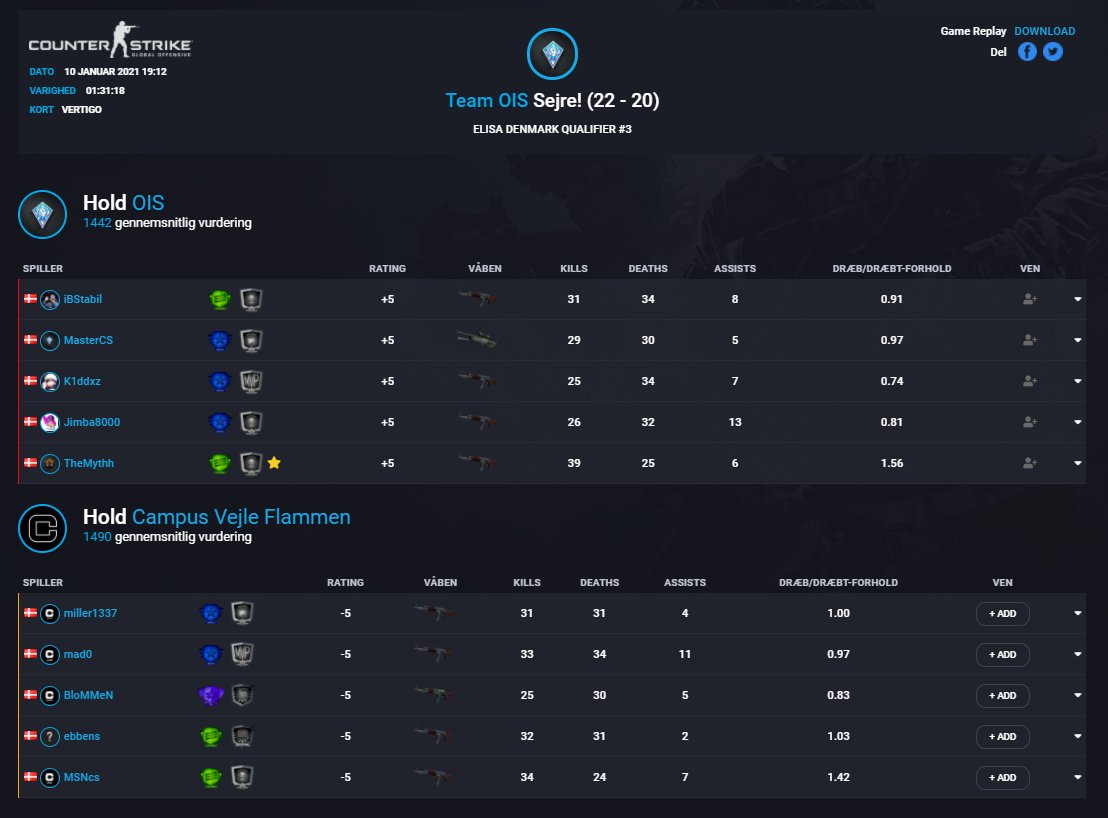This screenshot has height=818, width=1108.
Task: Click TheMythh's green rank badge
Action: [220, 463]
